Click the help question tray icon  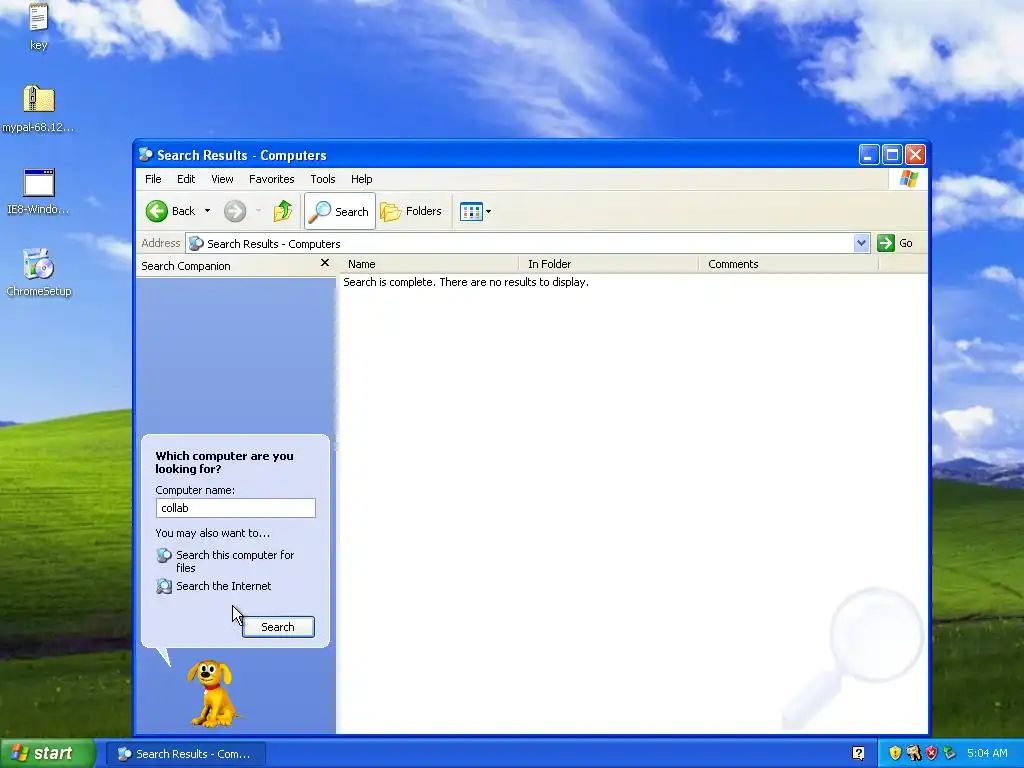pyautogui.click(x=858, y=754)
